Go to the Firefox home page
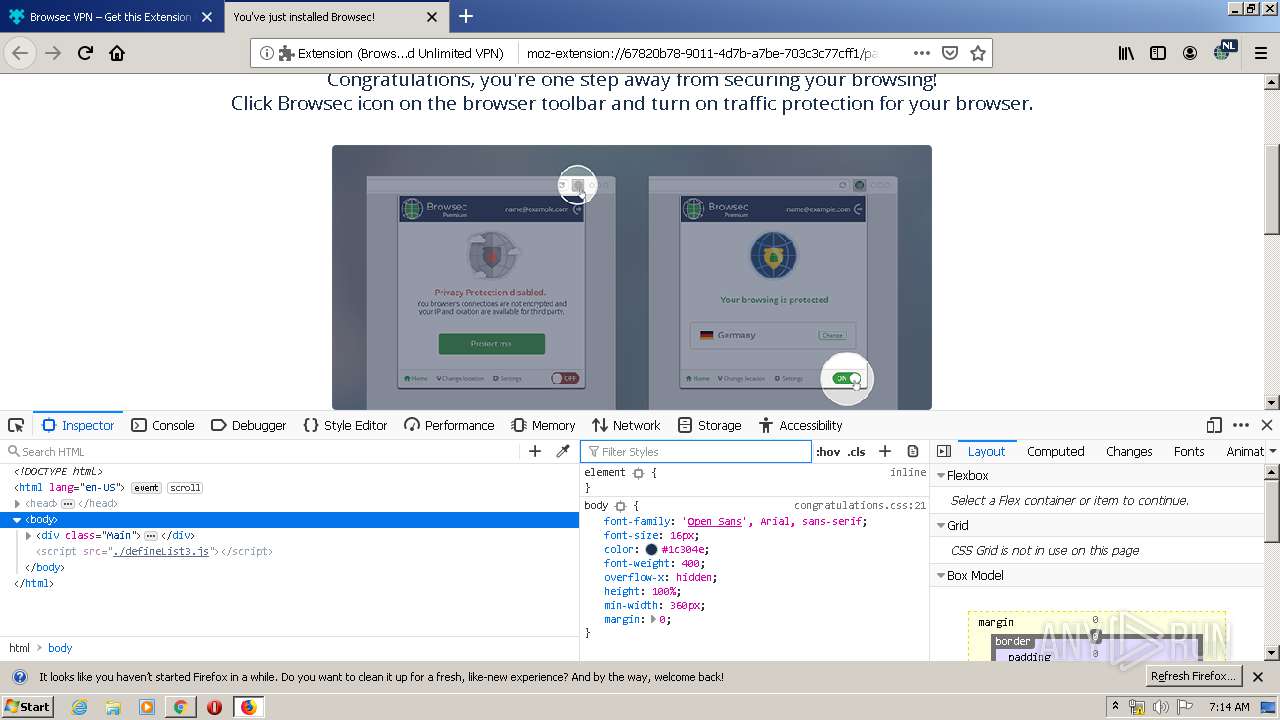The width and height of the screenshot is (1280, 720). pyautogui.click(x=117, y=53)
